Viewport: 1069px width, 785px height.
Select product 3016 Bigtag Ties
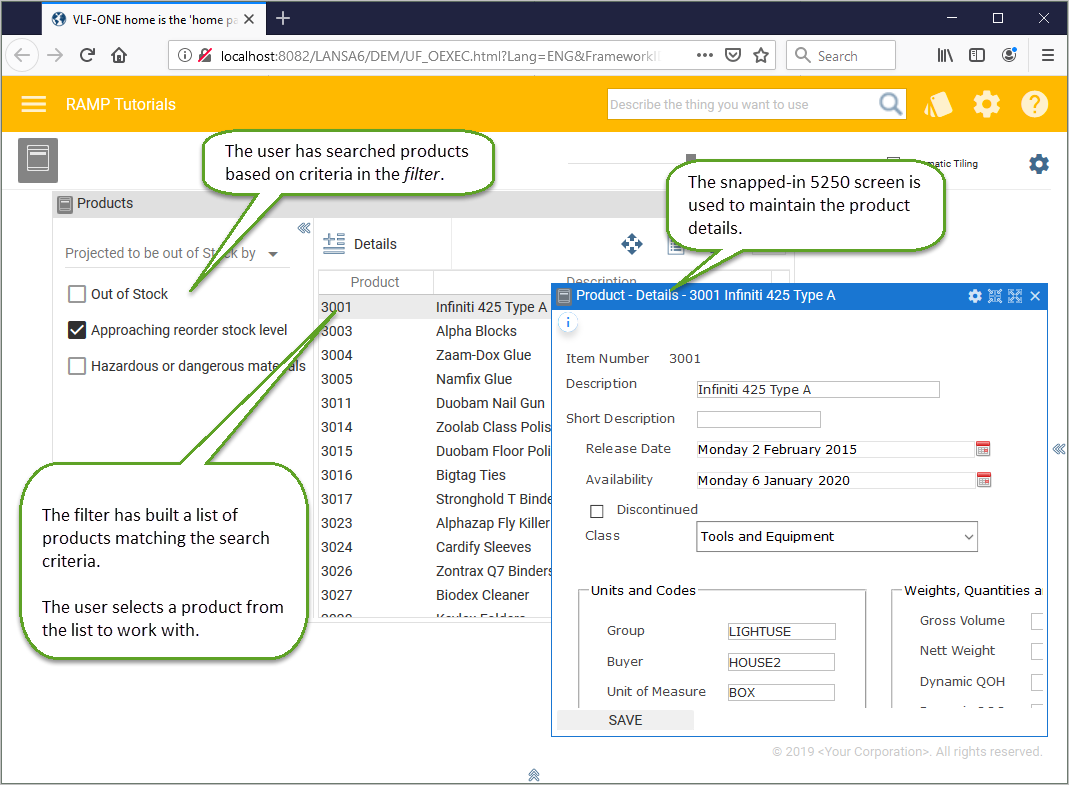point(434,475)
